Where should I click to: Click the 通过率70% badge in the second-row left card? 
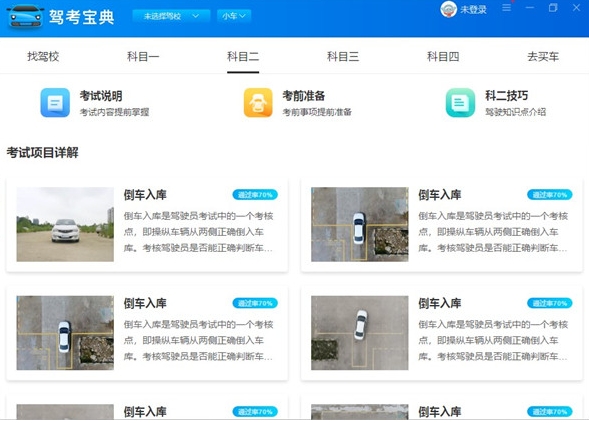pos(255,303)
